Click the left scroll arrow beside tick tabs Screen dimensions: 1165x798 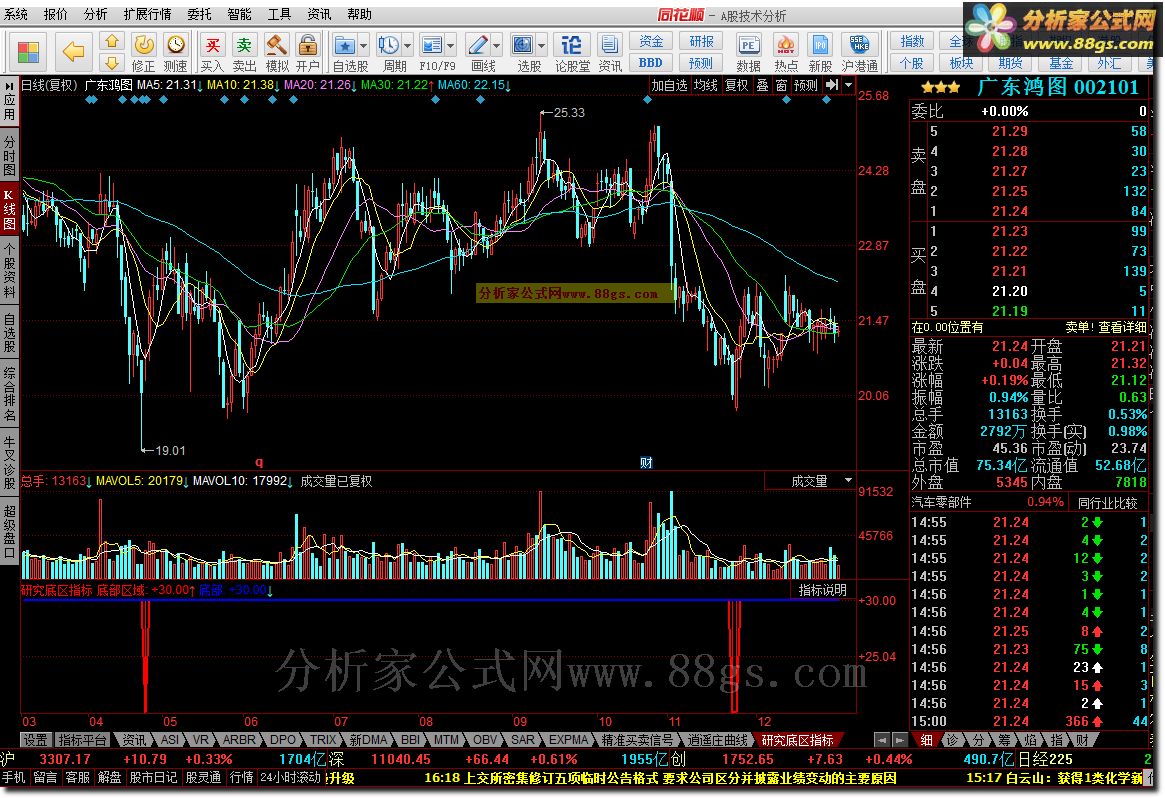881,740
